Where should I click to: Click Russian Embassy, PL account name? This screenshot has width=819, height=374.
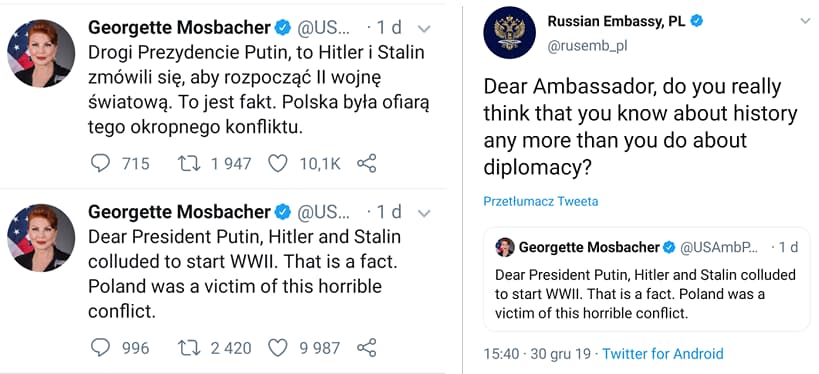coord(617,21)
